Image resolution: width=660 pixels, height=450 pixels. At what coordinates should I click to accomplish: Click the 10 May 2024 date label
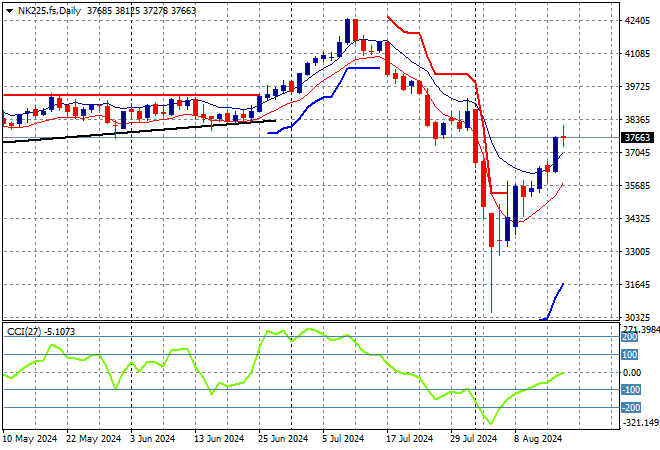32,438
